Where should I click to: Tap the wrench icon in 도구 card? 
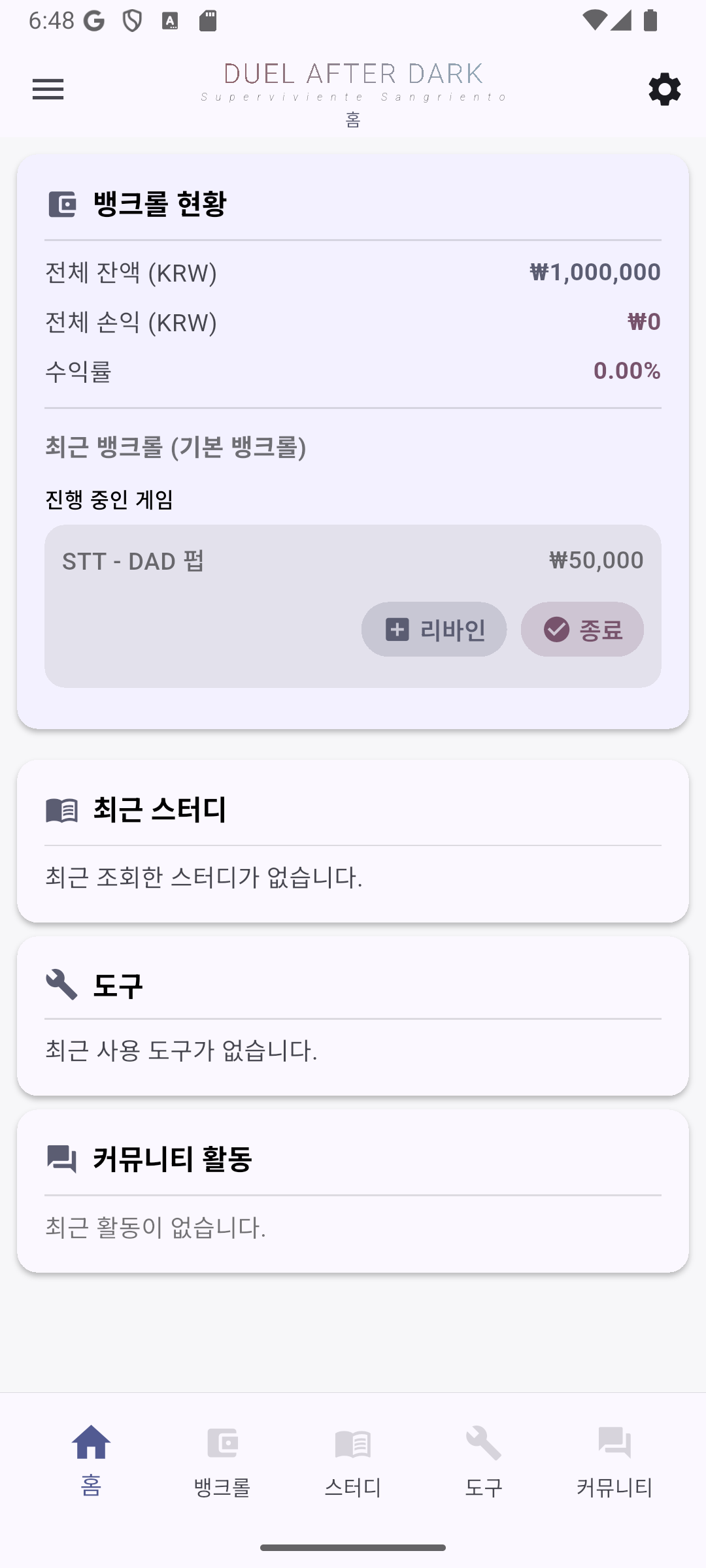62,985
